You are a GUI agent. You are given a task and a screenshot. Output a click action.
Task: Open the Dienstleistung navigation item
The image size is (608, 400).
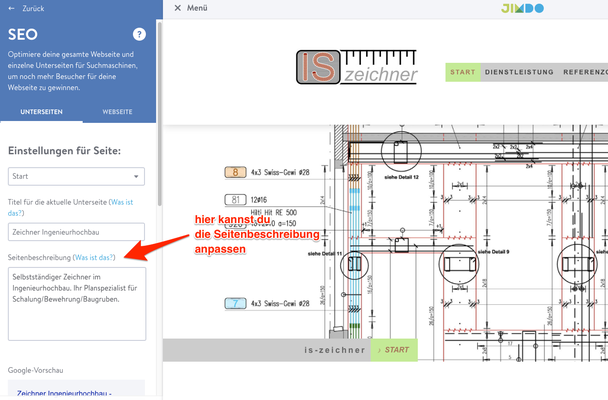point(519,73)
